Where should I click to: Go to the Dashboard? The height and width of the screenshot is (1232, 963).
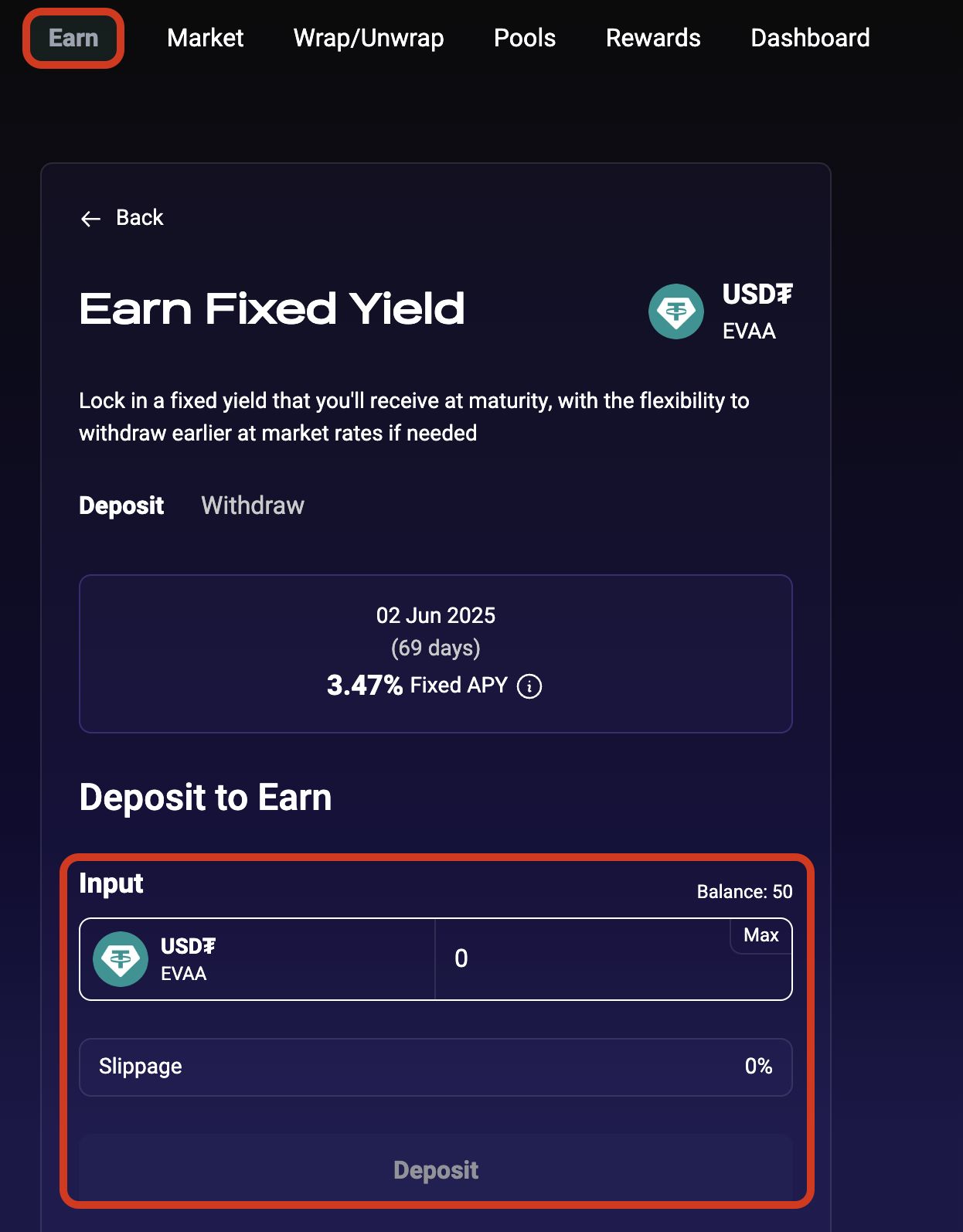(810, 38)
